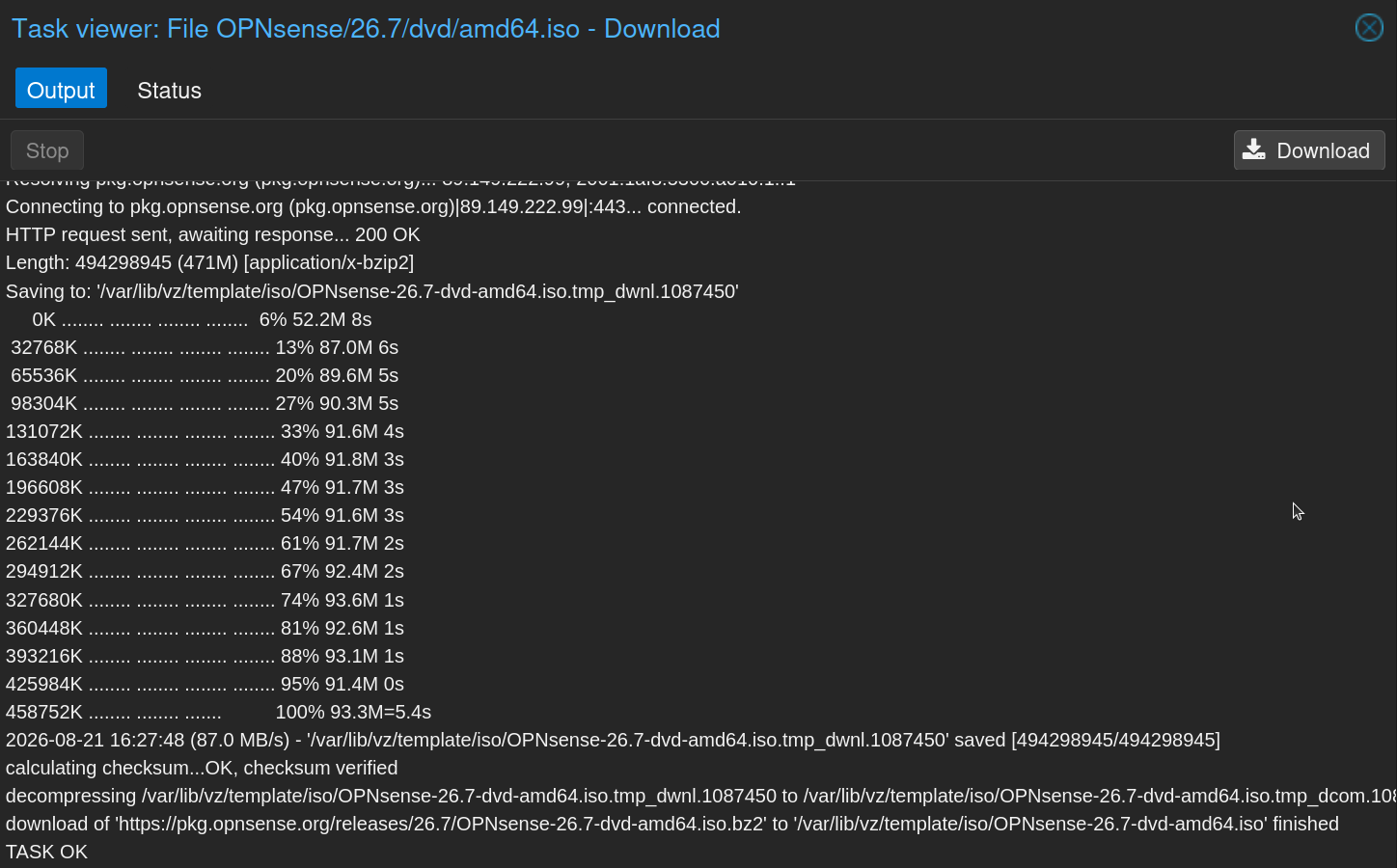
Task: Click the Stop button
Action: pos(47,150)
